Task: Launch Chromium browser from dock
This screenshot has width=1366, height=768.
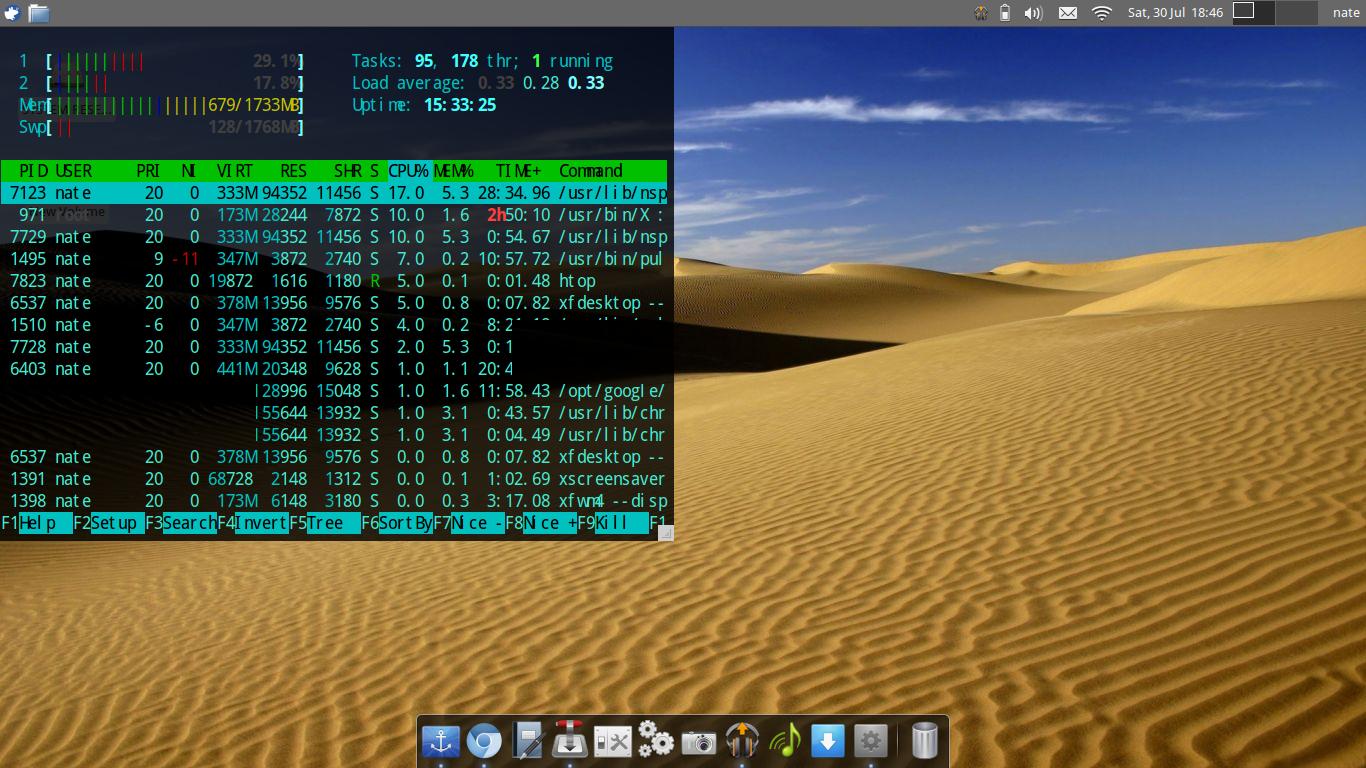Action: [x=484, y=741]
